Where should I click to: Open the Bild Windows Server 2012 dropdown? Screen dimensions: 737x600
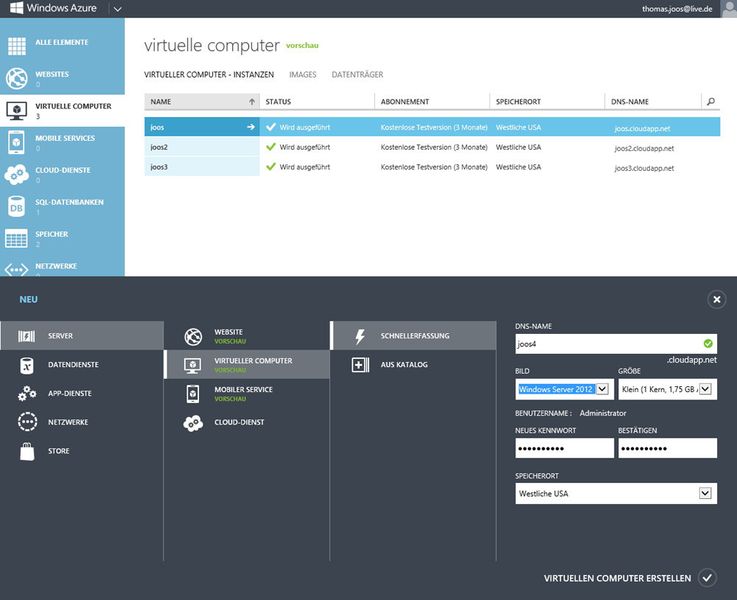pyautogui.click(x=564, y=389)
